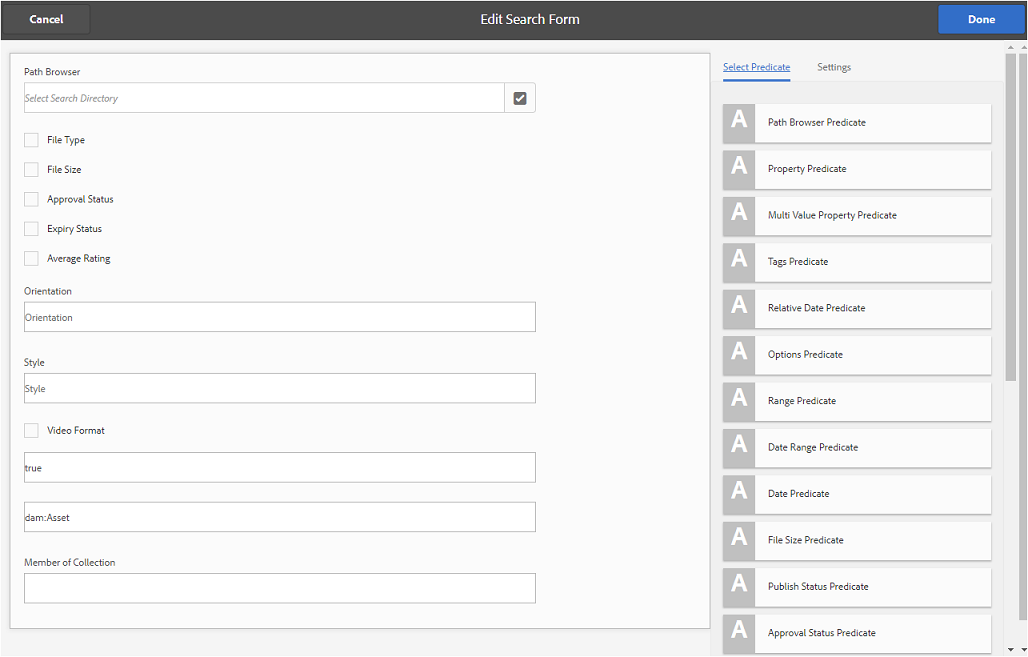The width and height of the screenshot is (1028, 657).
Task: Open the Orientation field
Action: pos(280,317)
